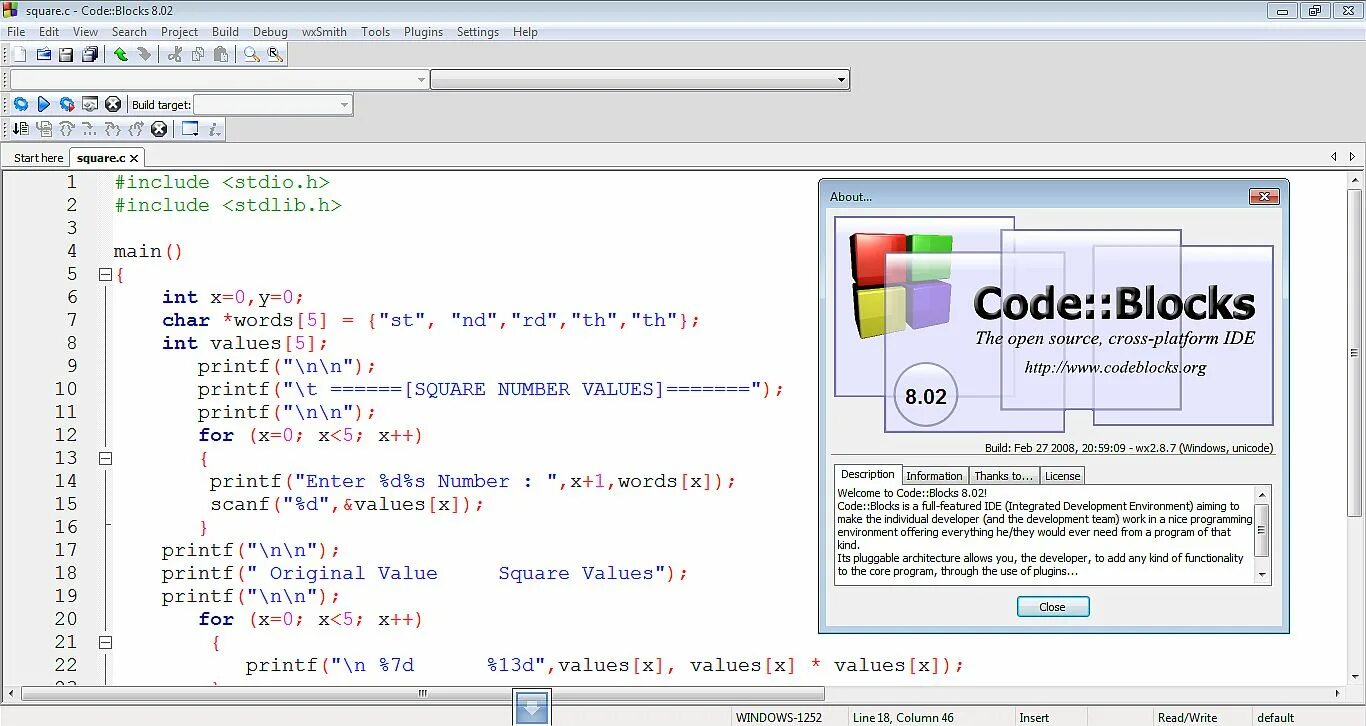
Task: Abort the build in compiler toolbar
Action: pyautogui.click(x=113, y=104)
